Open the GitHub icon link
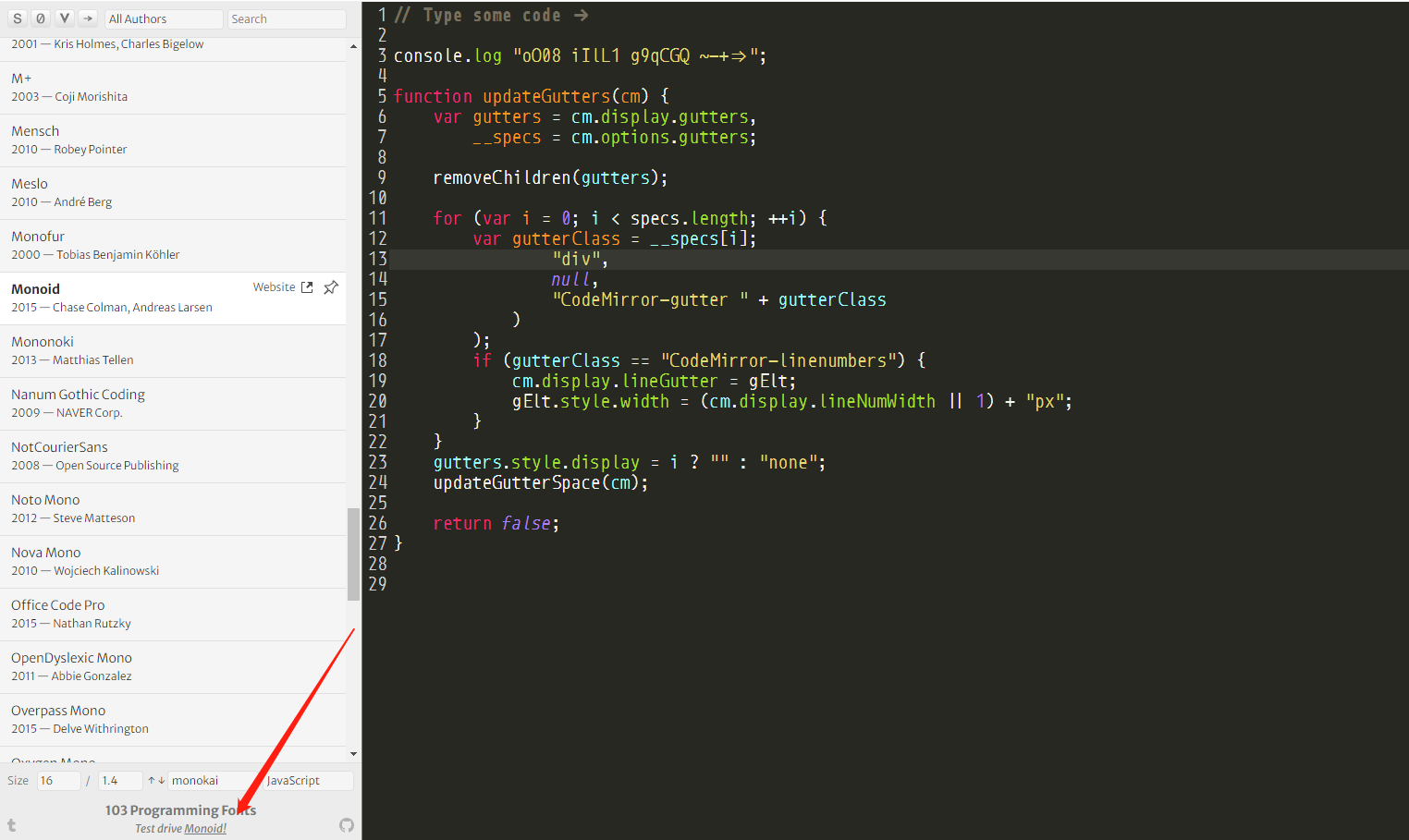Image resolution: width=1409 pixels, height=840 pixels. 347,825
